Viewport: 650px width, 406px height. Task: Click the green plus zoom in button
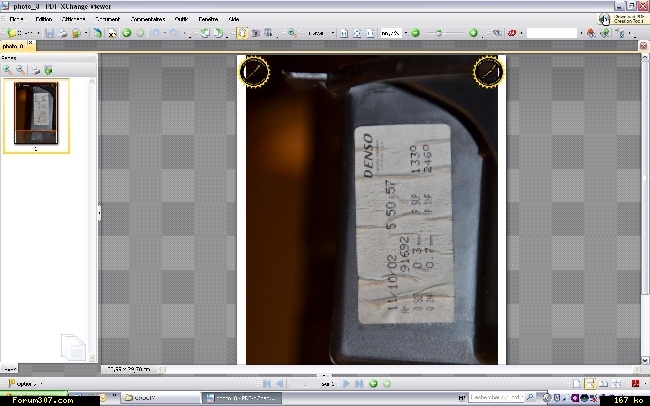click(473, 33)
